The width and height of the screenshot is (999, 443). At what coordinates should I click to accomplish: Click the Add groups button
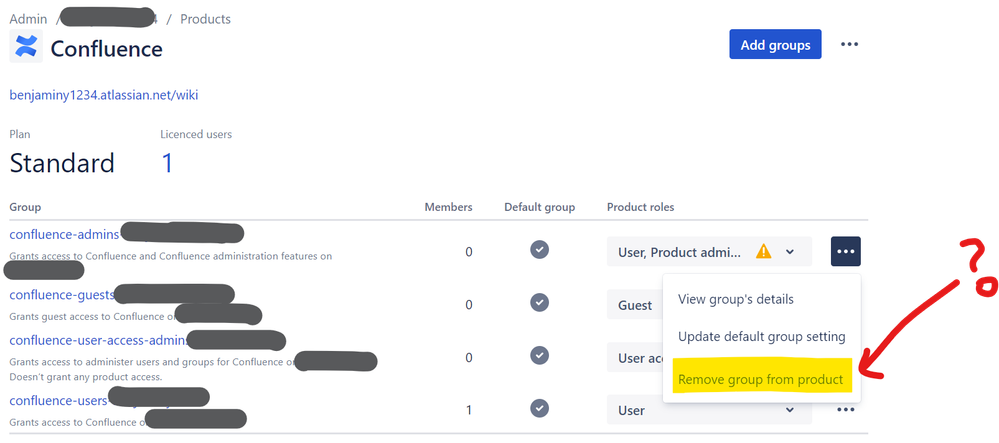point(775,45)
